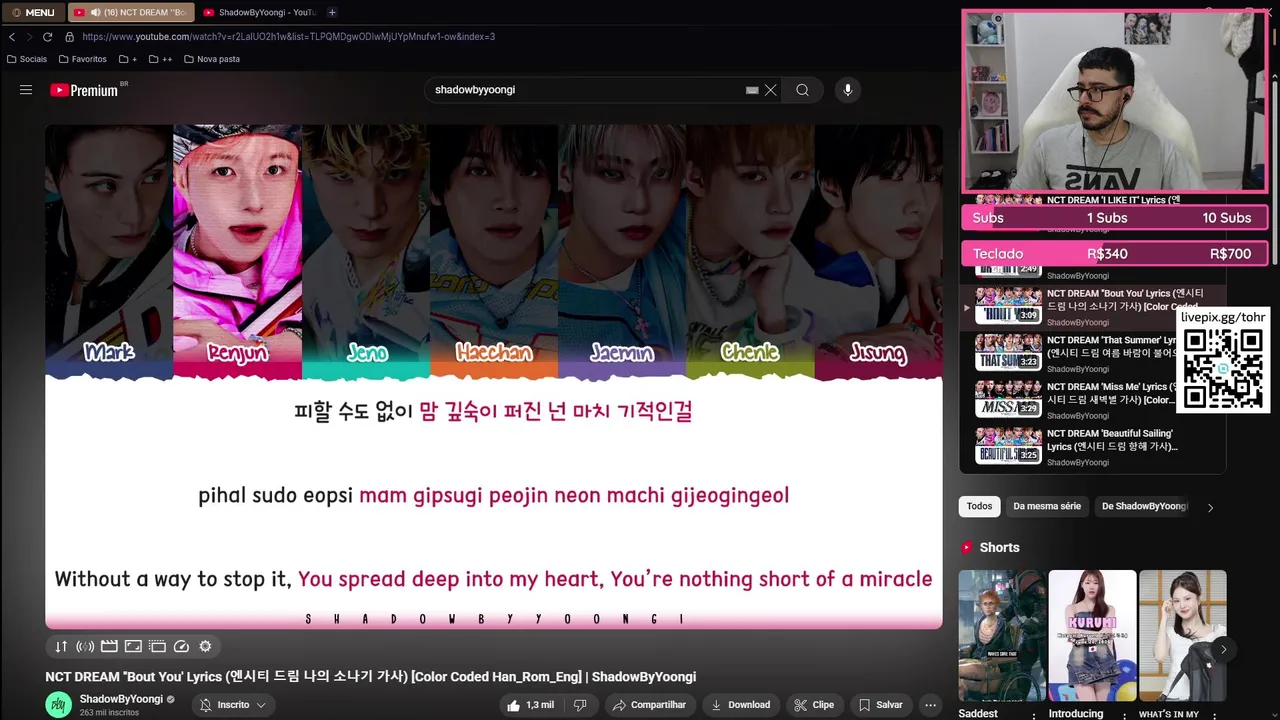Click the broadcast waves extension icon
1280x720 pixels.
(x=85, y=646)
